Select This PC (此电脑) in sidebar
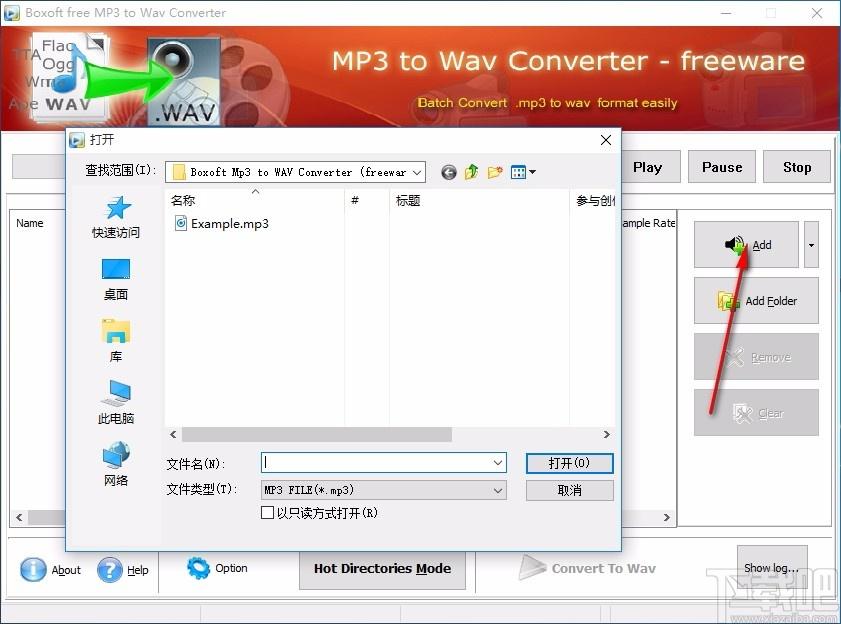The width and height of the screenshot is (841, 624). click(116, 402)
